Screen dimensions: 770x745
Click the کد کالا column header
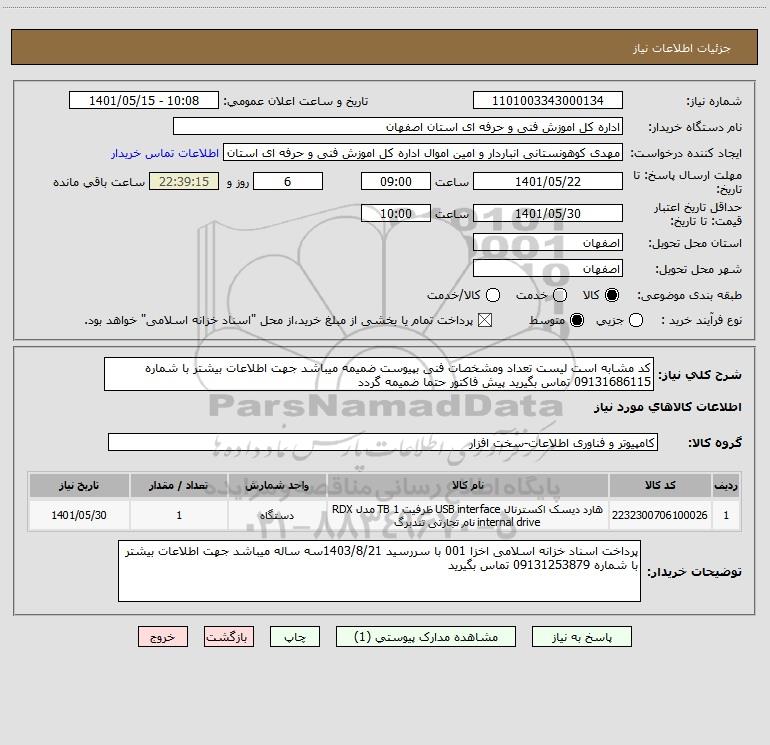click(x=660, y=485)
